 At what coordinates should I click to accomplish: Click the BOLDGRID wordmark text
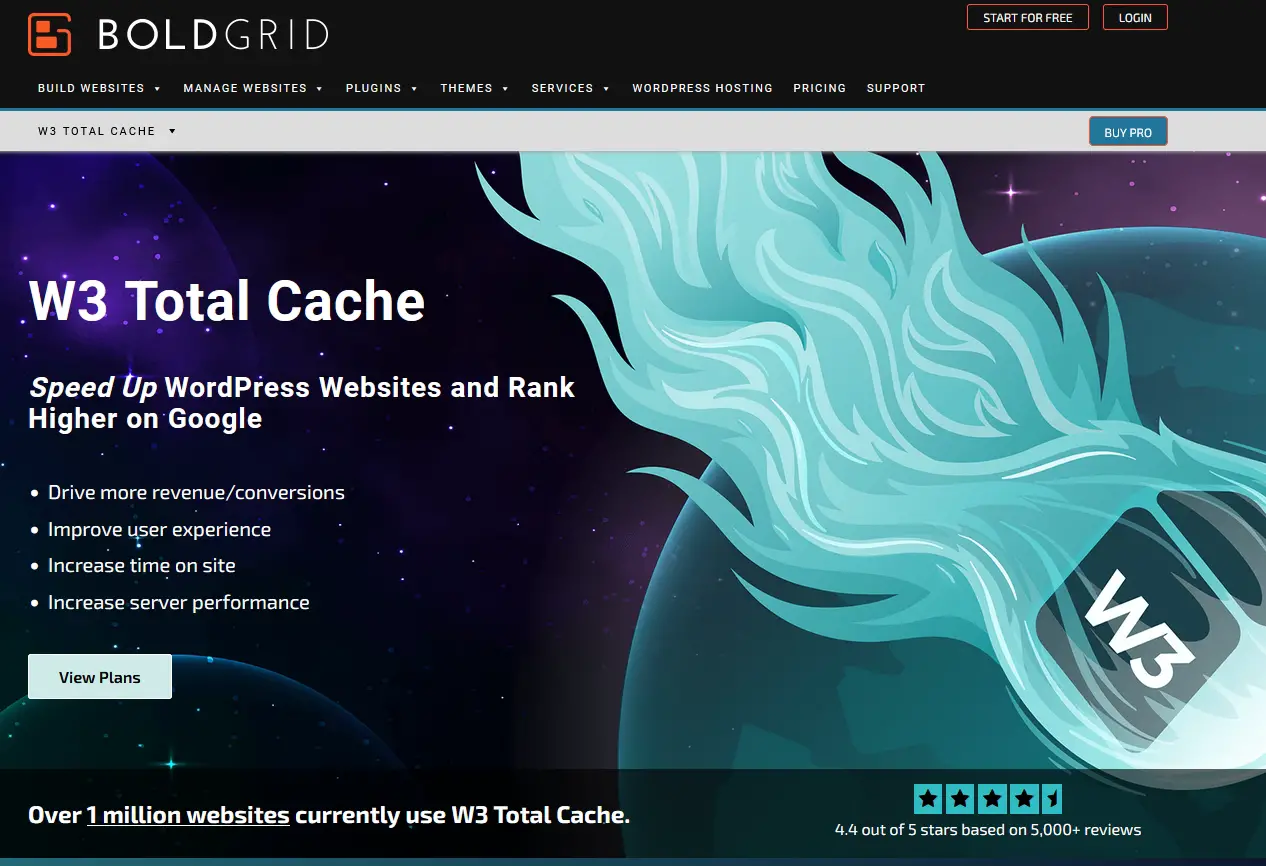[213, 35]
